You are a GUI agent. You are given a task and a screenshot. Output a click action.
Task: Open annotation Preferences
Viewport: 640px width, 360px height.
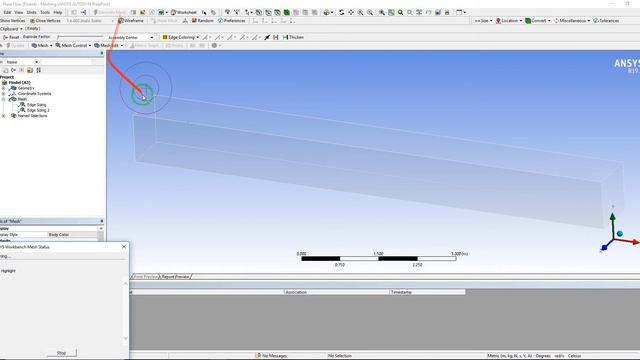231,20
